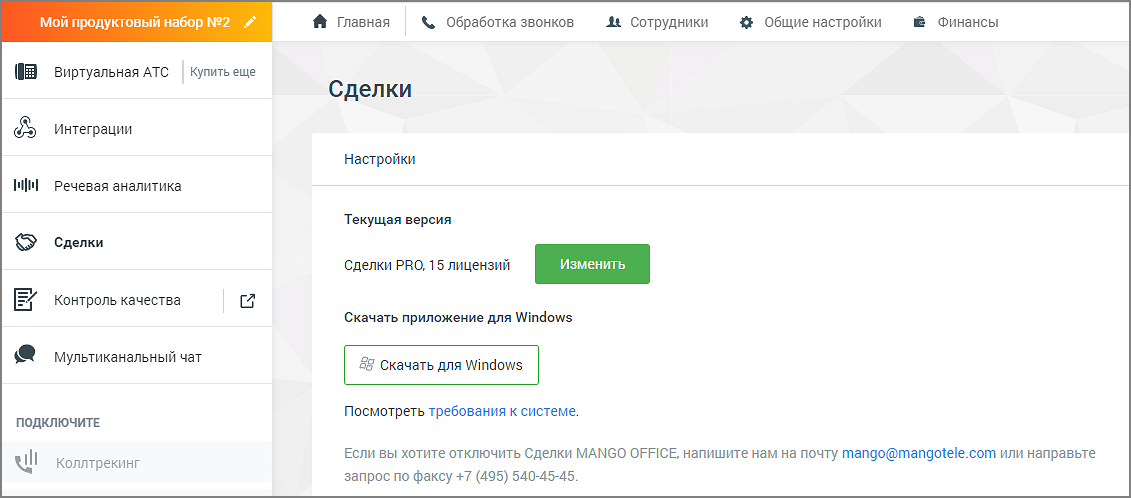Screen dimensions: 1131x498
Task: Select Виртуальная АТС in the sidebar
Action: click(x=111, y=72)
